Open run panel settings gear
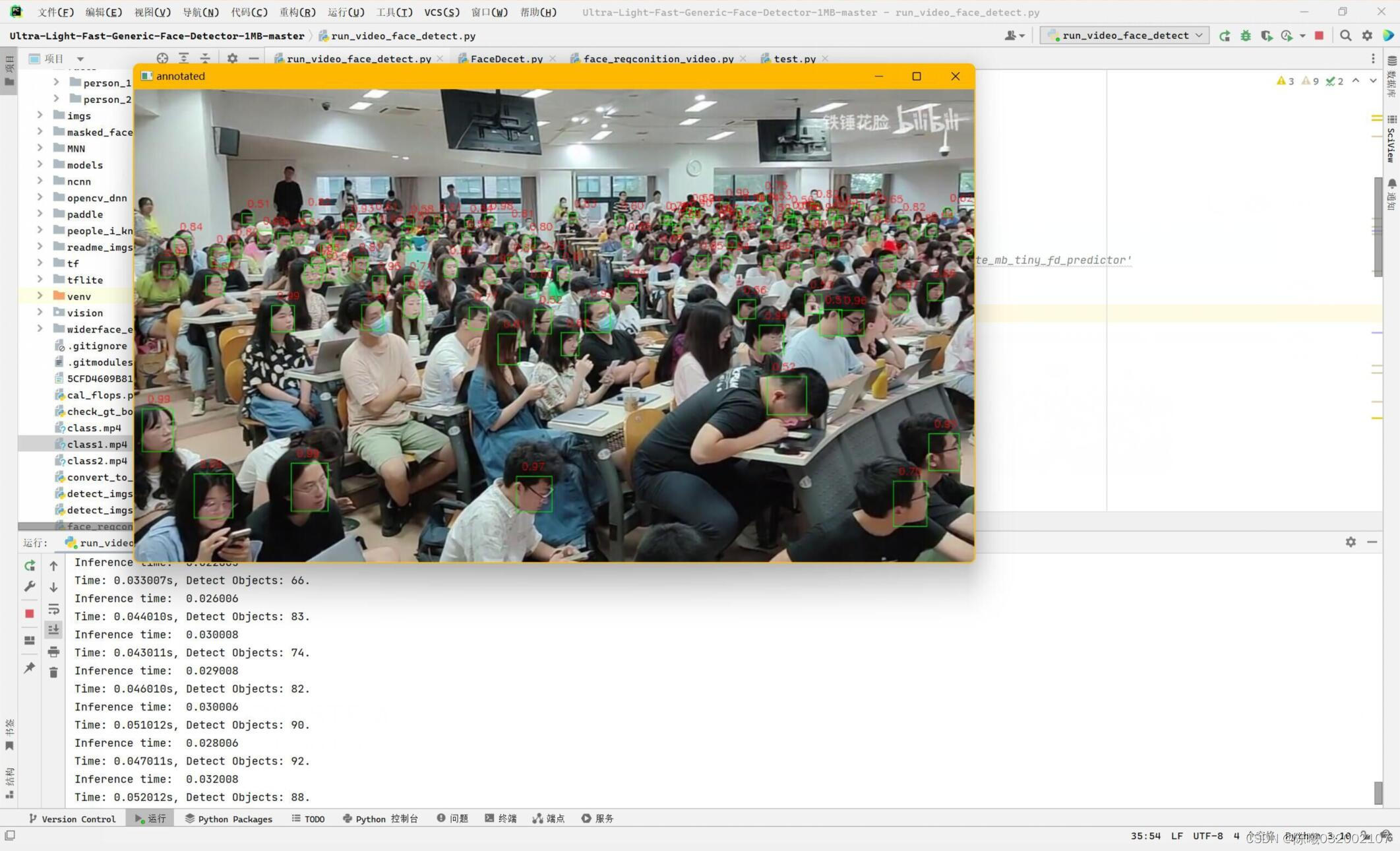 1351,542
